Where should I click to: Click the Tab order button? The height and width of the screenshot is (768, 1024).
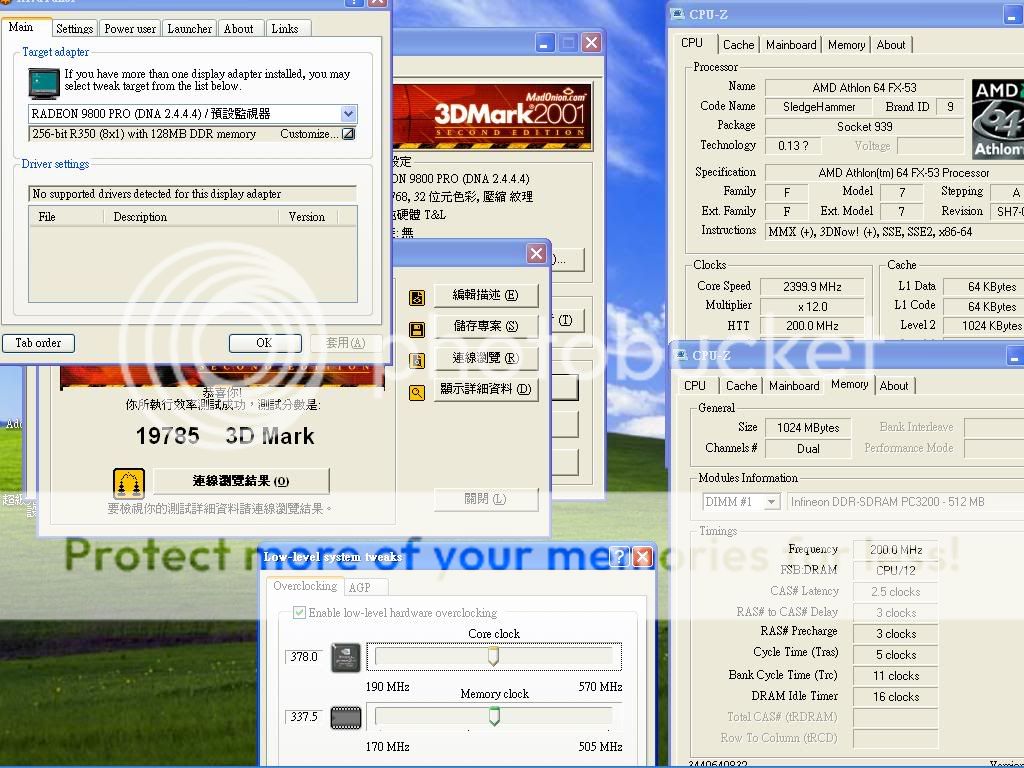pyautogui.click(x=38, y=343)
